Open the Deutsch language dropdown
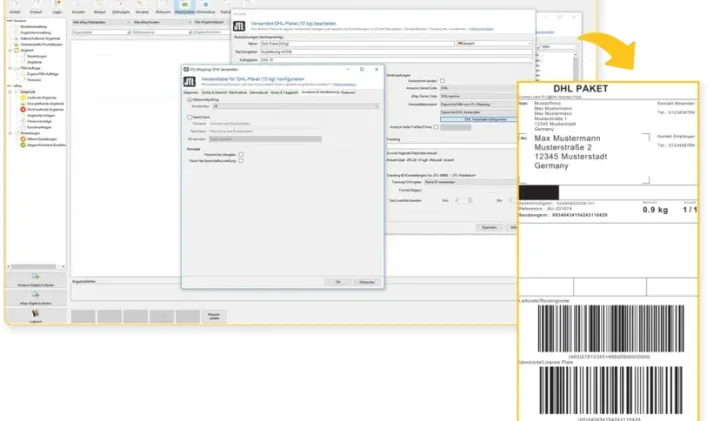The width and height of the screenshot is (720, 421). tap(494, 44)
